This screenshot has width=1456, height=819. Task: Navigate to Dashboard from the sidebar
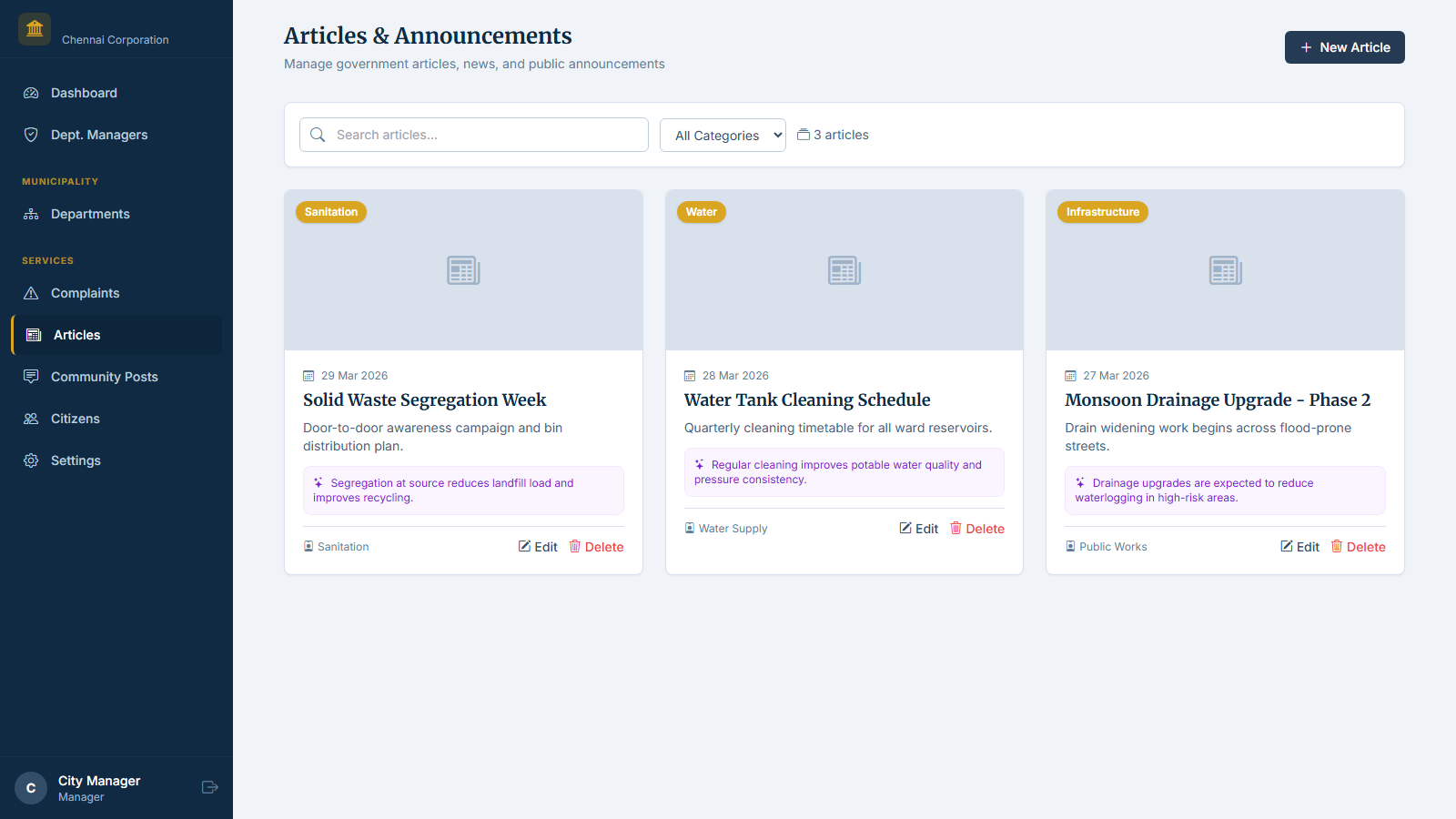[x=85, y=93]
